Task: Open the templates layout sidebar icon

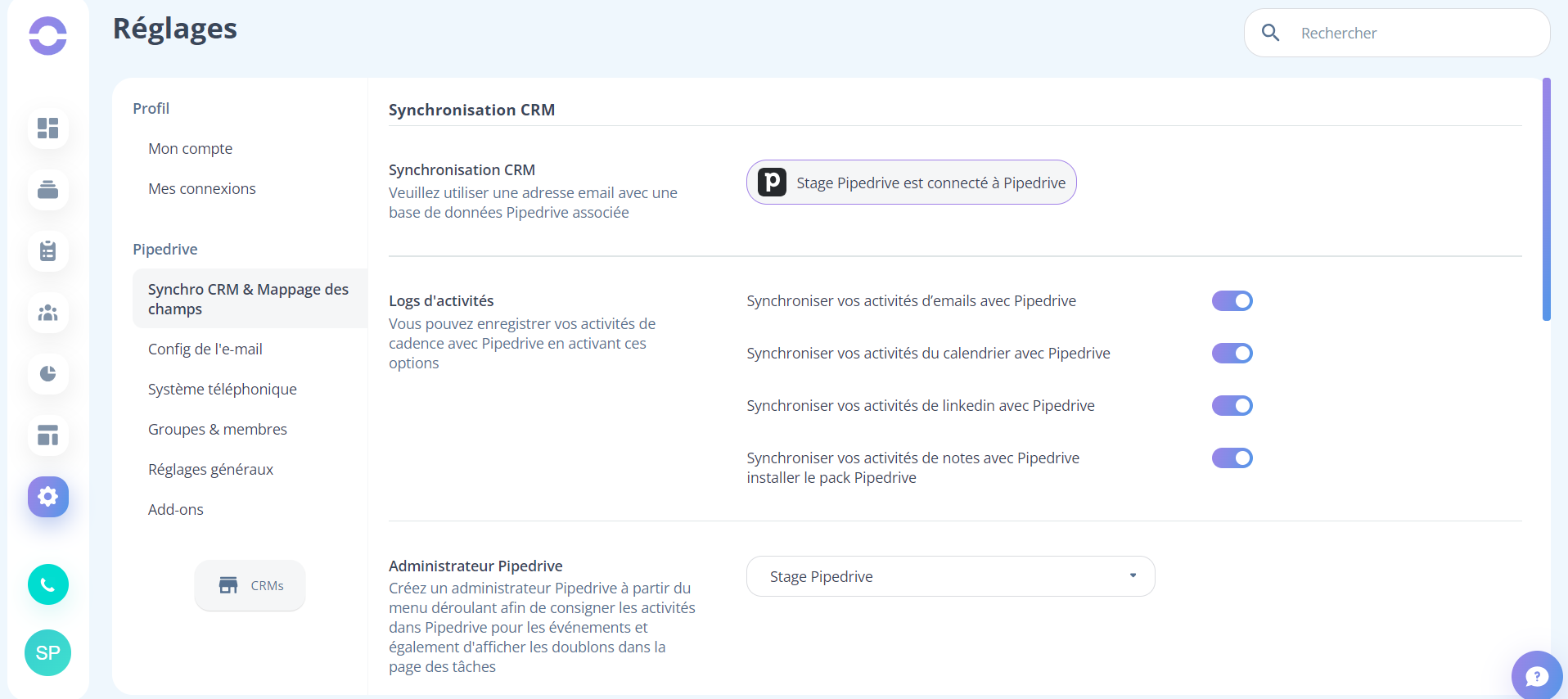Action: tap(48, 435)
